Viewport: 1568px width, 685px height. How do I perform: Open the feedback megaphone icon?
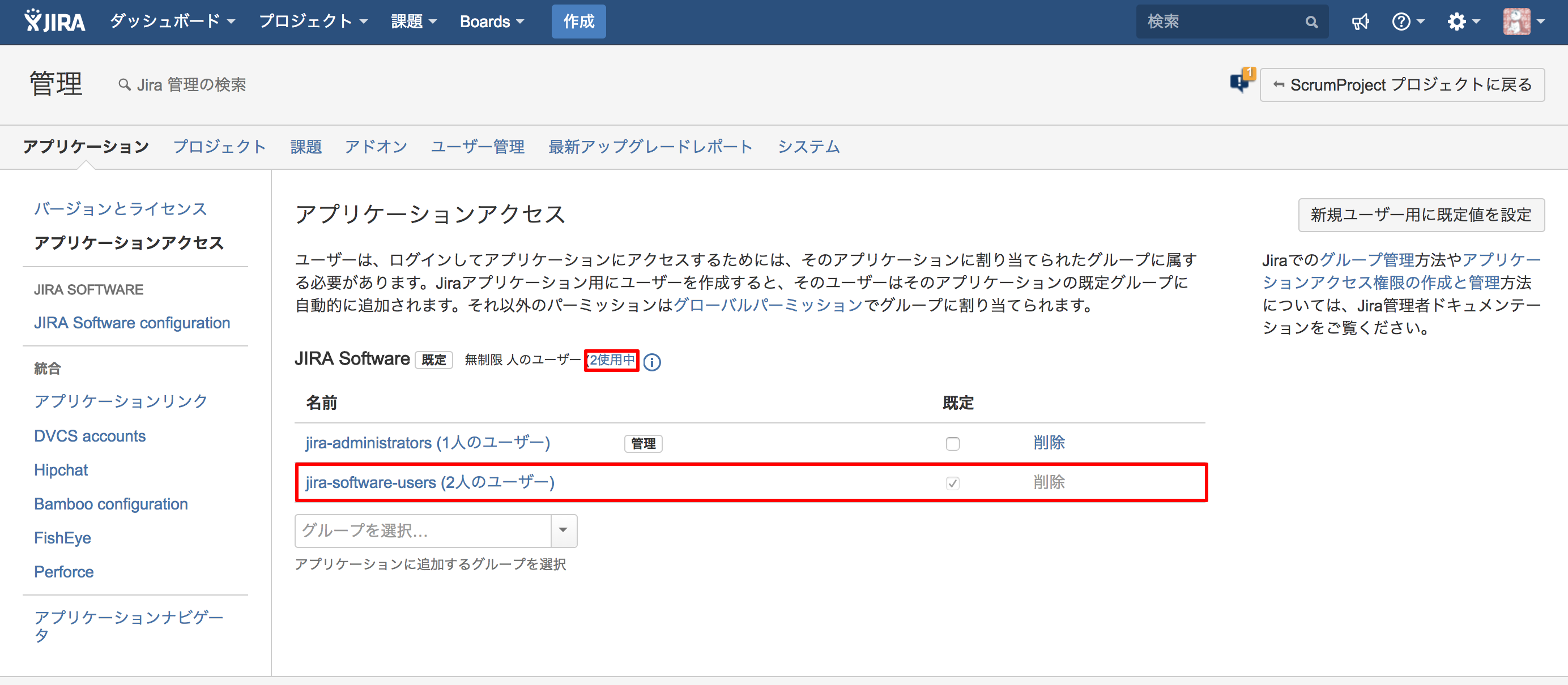(1360, 22)
